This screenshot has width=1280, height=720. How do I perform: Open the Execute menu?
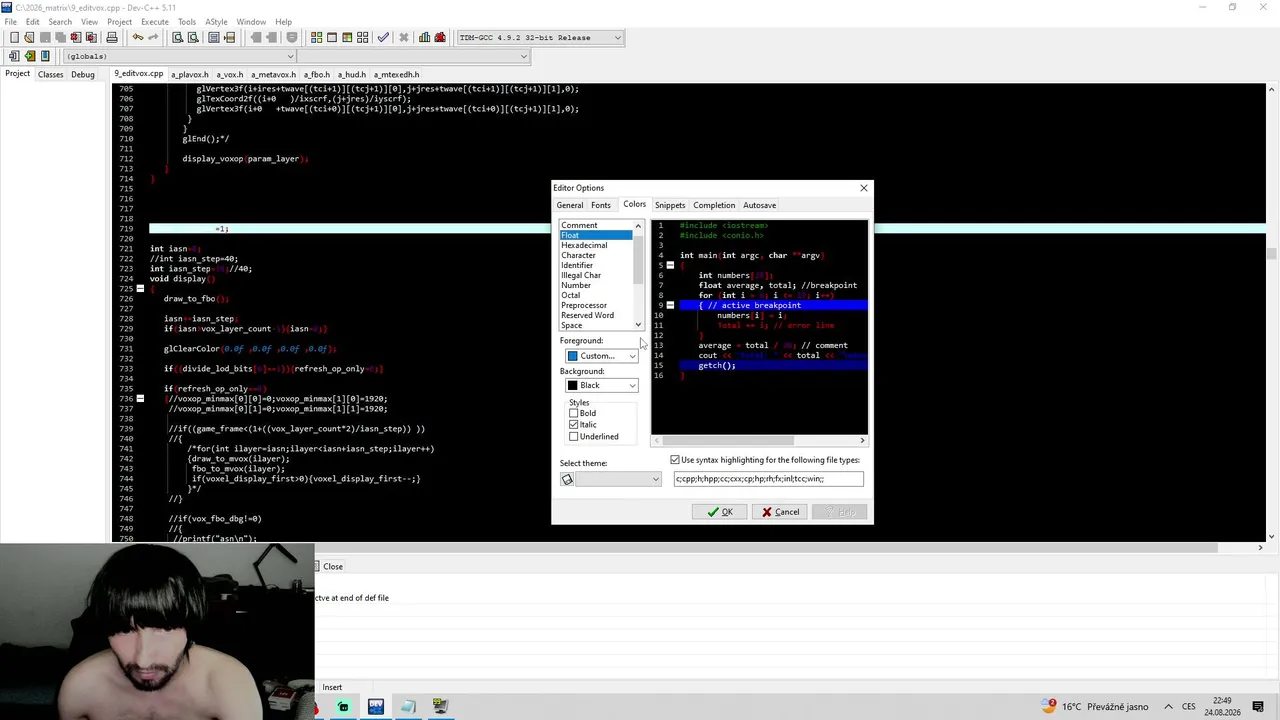[x=155, y=21]
